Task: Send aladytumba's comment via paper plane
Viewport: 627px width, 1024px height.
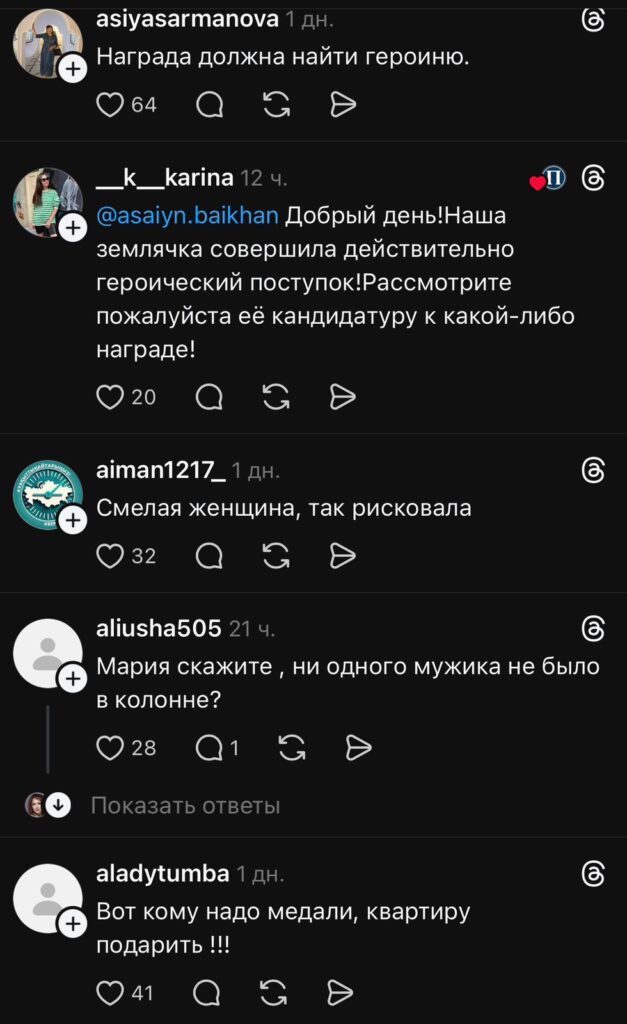Action: 340,993
